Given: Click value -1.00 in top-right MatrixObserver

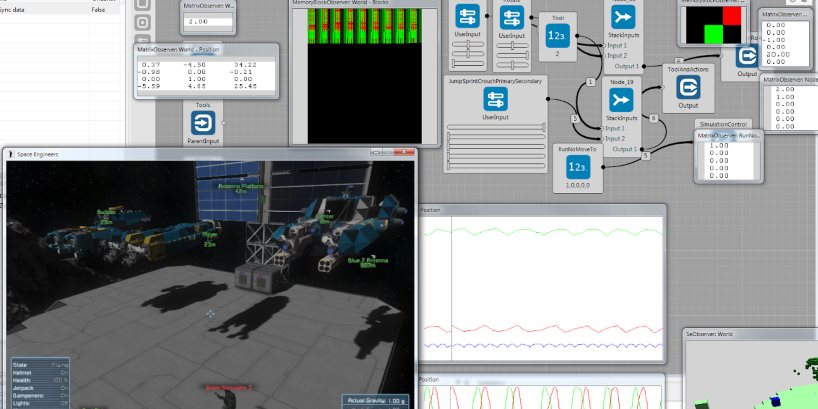Looking at the screenshot, I should pos(775,40).
